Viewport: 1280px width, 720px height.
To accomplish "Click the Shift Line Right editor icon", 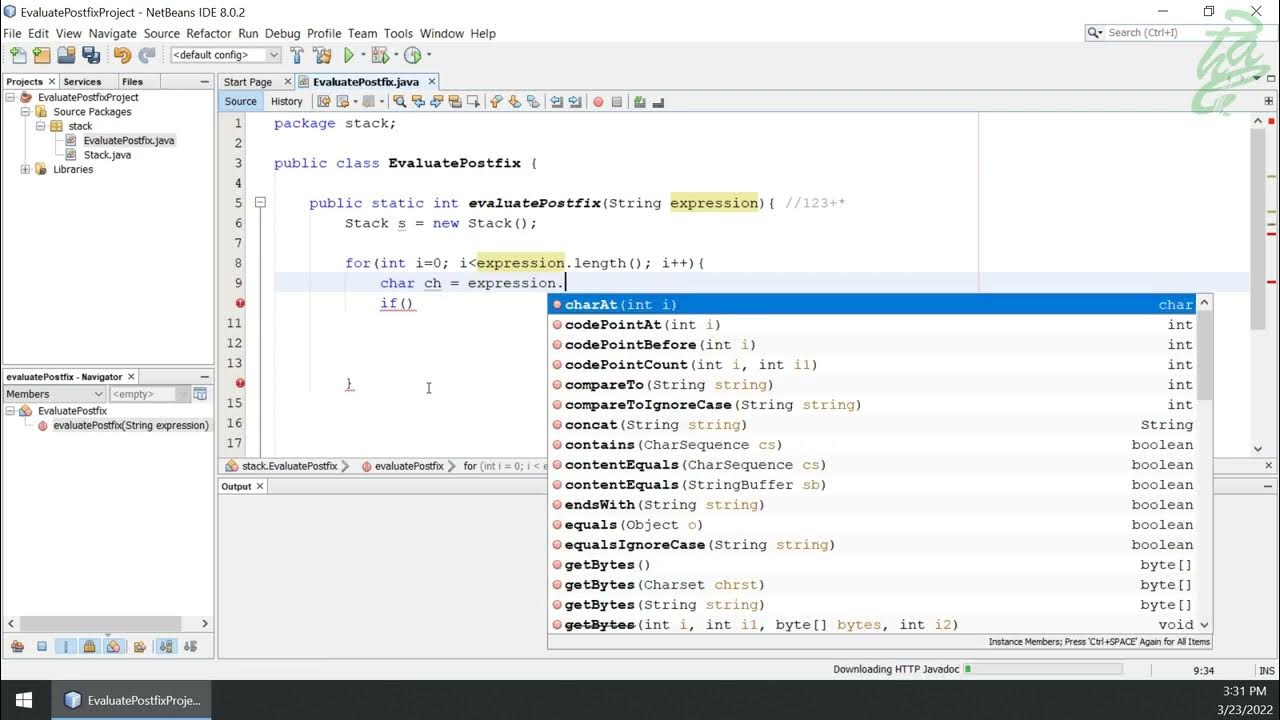I will click(575, 101).
